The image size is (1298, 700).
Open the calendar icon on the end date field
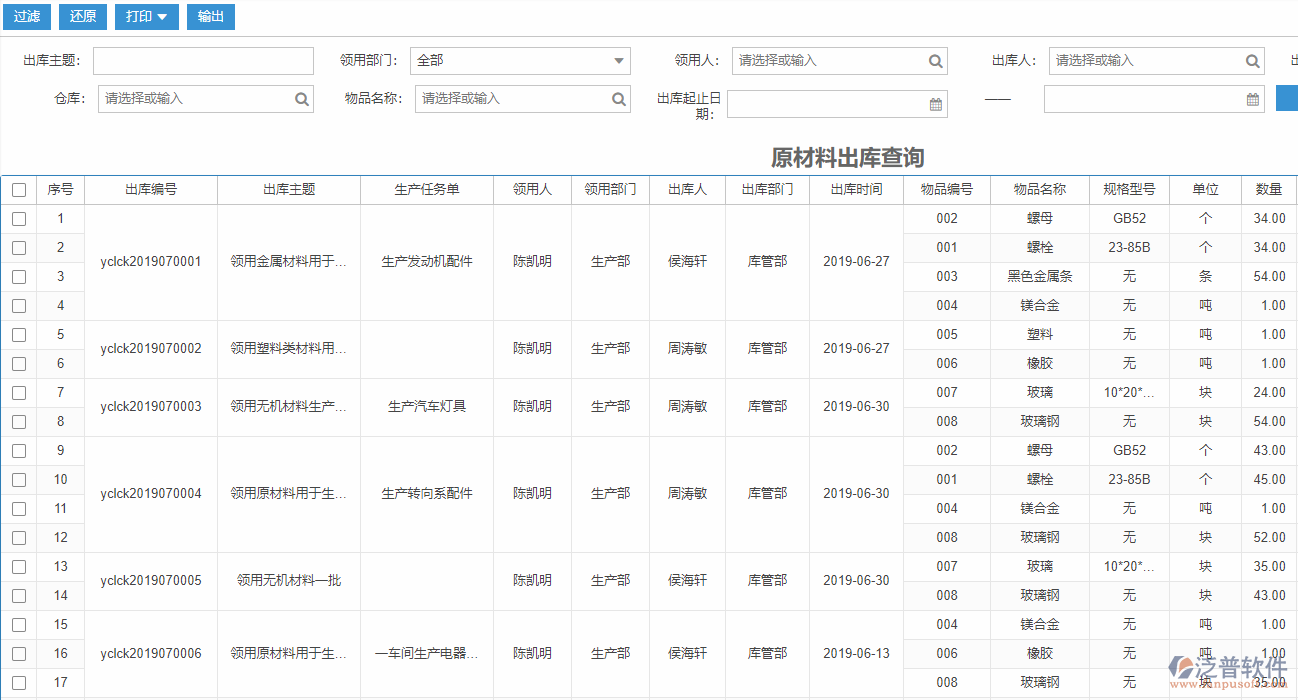pyautogui.click(x=1251, y=98)
